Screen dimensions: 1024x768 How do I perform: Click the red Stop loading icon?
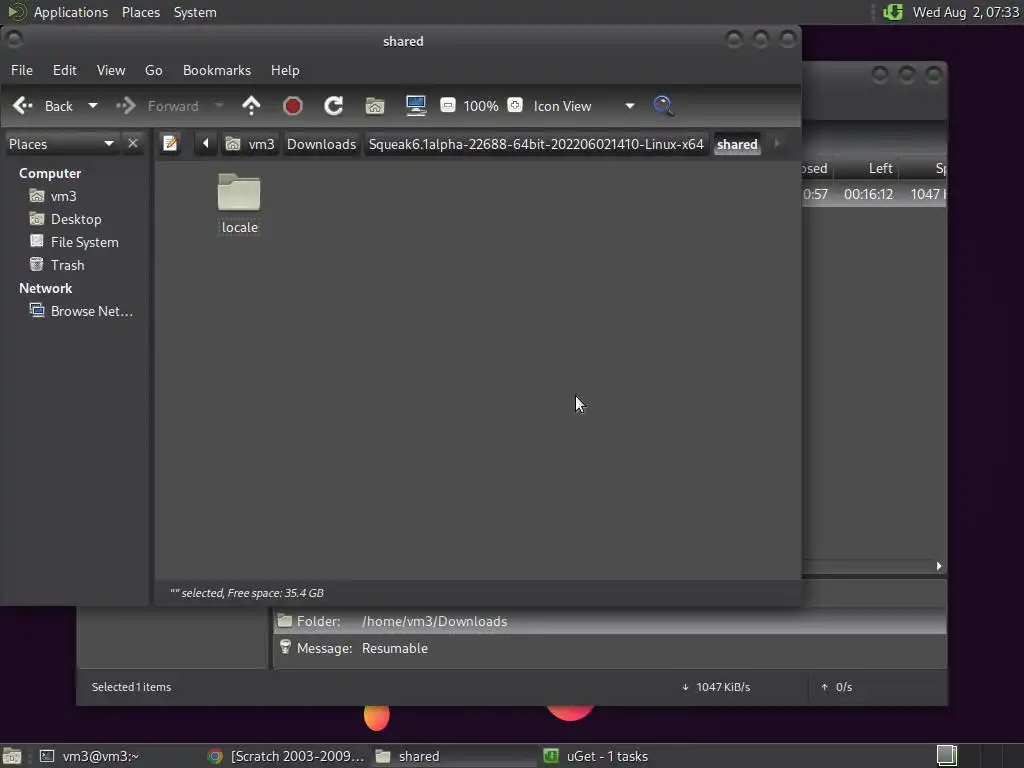[x=293, y=106]
